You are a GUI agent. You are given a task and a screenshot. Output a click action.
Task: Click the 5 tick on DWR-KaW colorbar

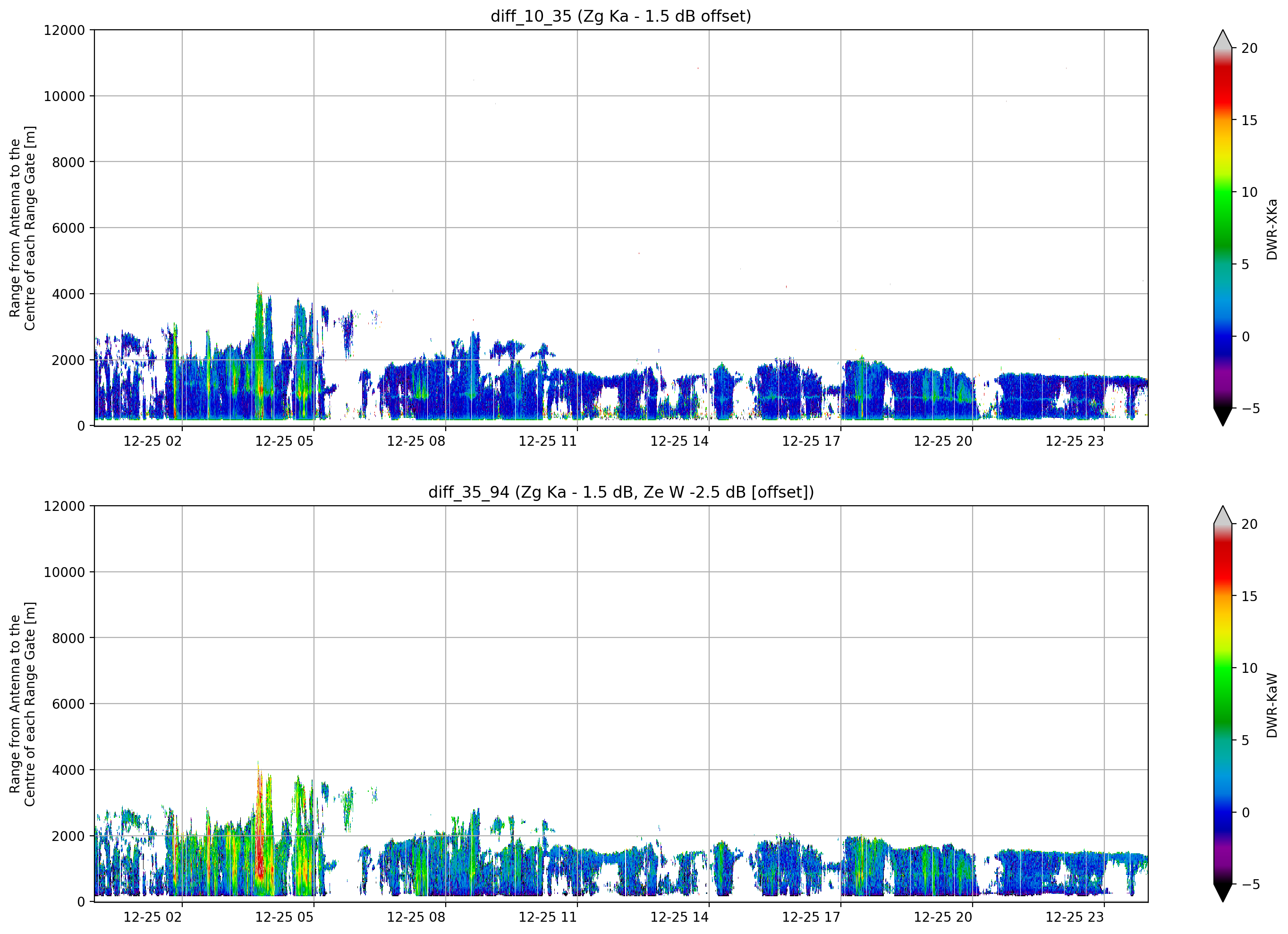pos(1246,740)
